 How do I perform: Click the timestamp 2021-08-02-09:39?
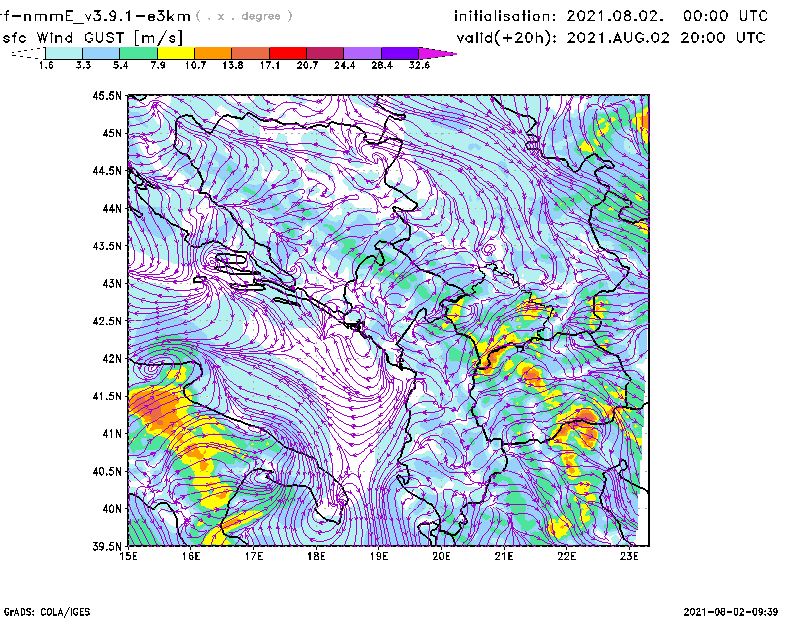(731, 612)
